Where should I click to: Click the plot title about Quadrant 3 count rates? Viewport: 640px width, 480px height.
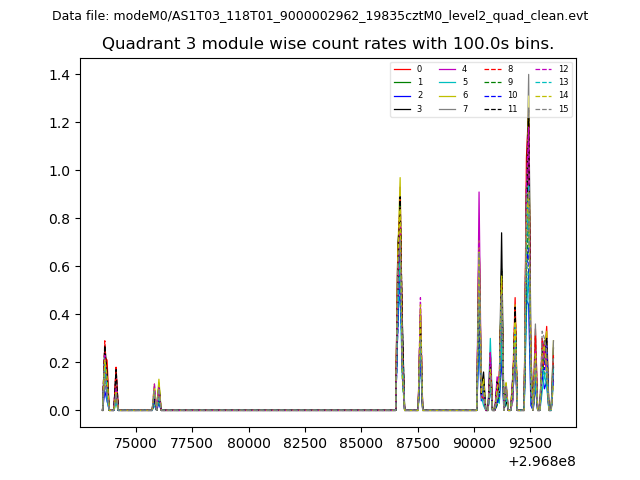(328, 44)
